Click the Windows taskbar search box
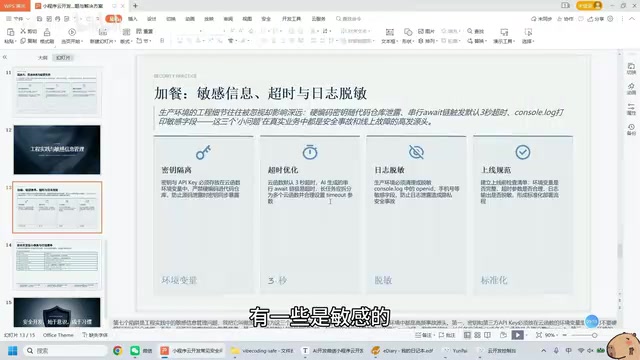This screenshot has width=640, height=360. coord(65,351)
